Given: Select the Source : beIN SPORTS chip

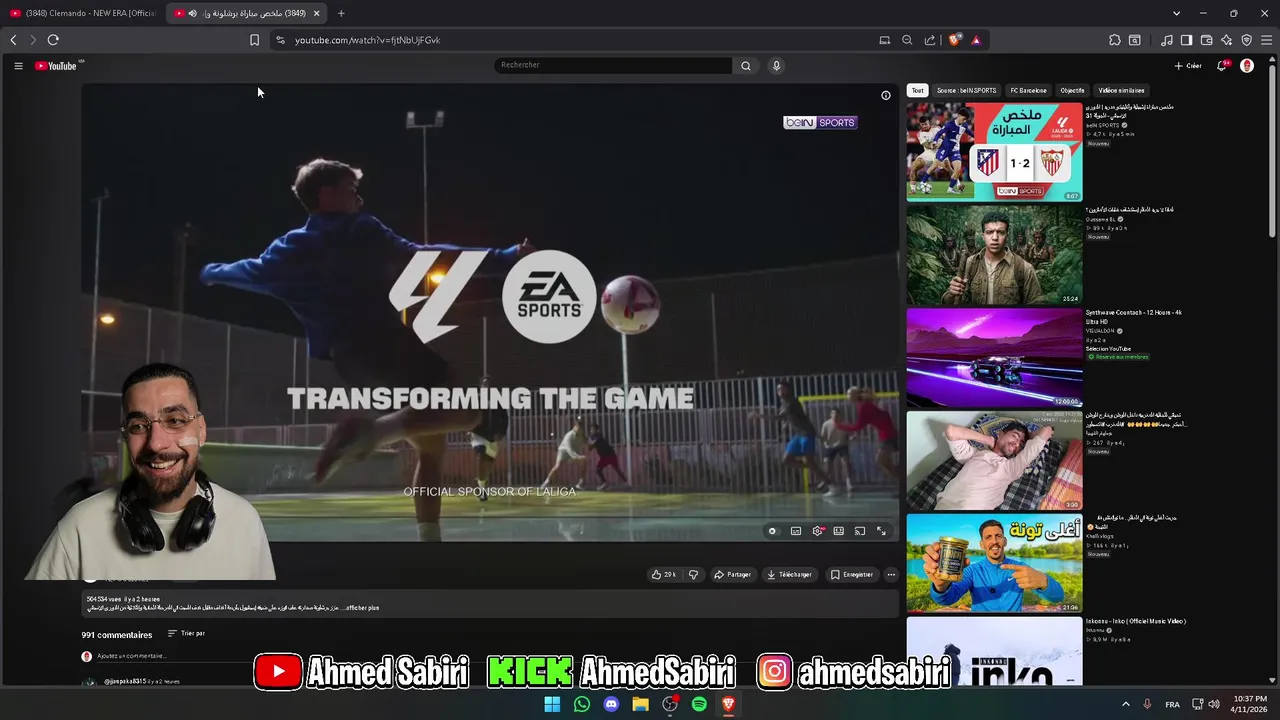Looking at the screenshot, I should (966, 90).
